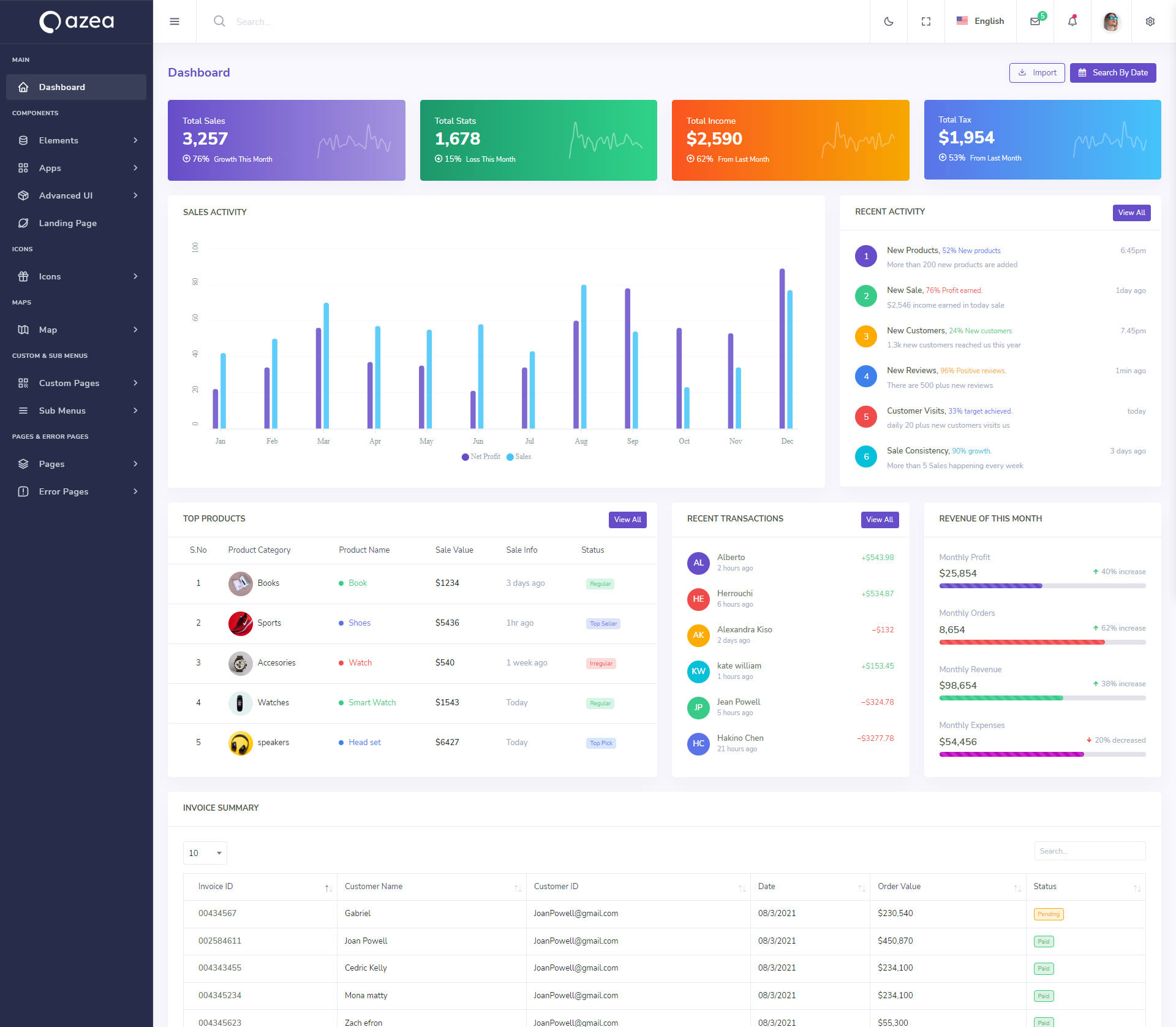Screen dimensions: 1176x1027
Task: Click the Import button
Action: coord(1037,73)
